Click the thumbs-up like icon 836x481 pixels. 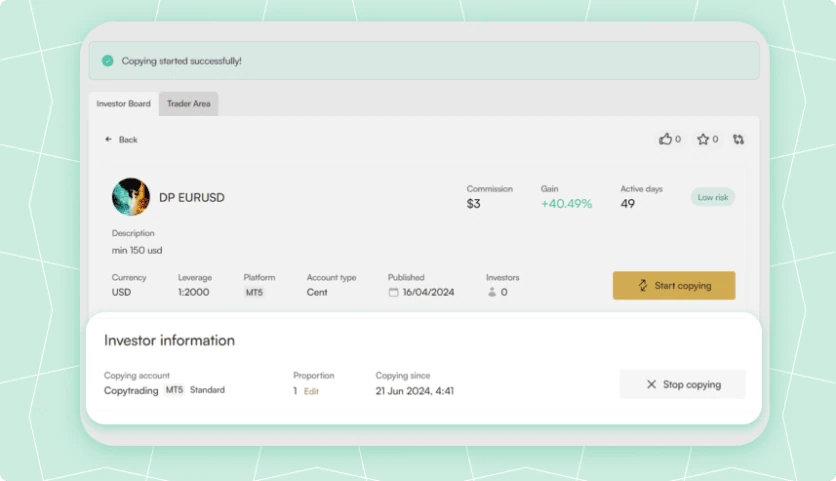coord(665,139)
